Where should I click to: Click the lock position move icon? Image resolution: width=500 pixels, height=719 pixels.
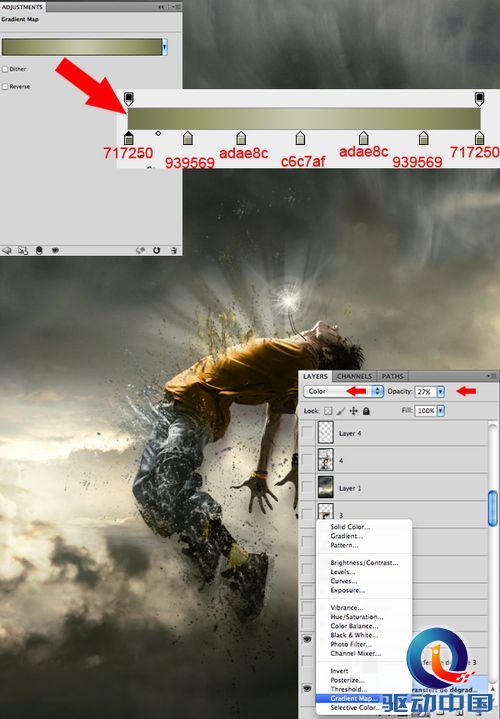pos(353,411)
